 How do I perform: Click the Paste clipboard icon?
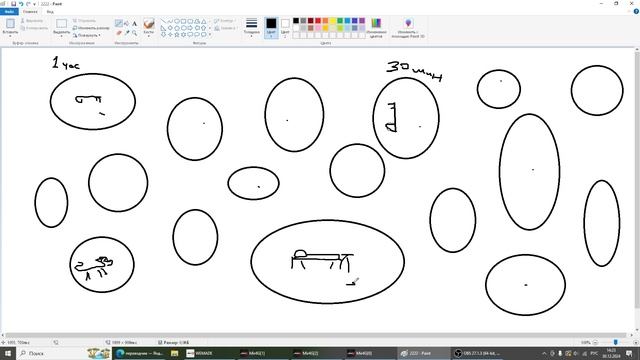(x=10, y=23)
